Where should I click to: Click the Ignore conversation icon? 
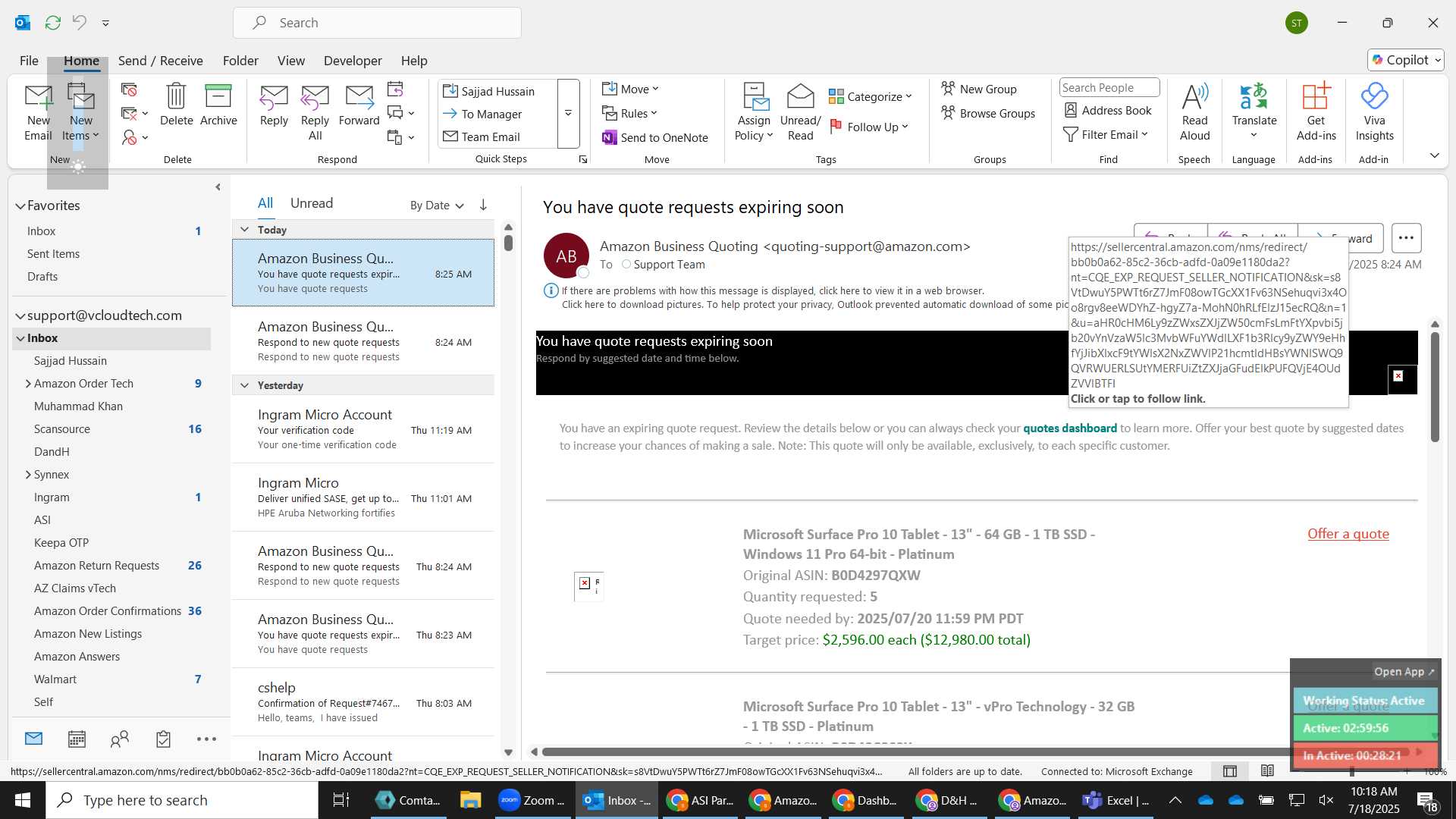129,89
